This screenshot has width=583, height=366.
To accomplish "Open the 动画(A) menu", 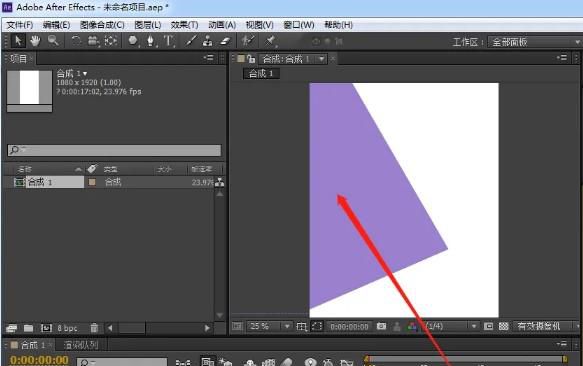I will (x=222, y=25).
